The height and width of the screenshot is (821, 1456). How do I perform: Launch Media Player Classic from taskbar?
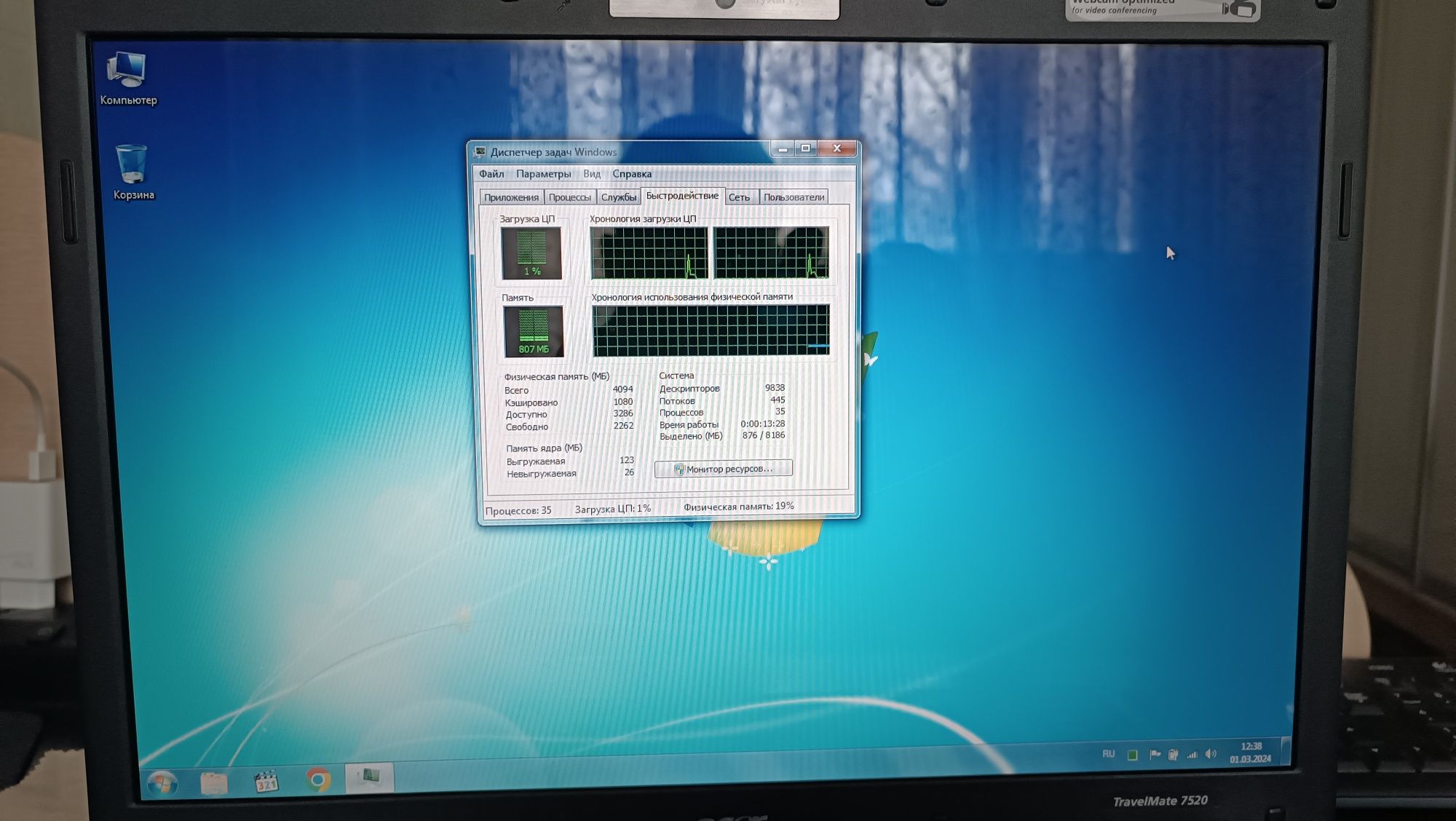pos(266,781)
